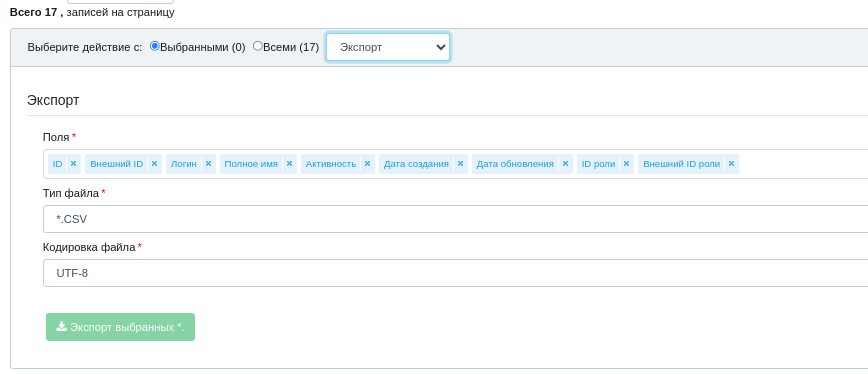Remove the Активность field tag
The height and width of the screenshot is (374, 868).
click(367, 164)
